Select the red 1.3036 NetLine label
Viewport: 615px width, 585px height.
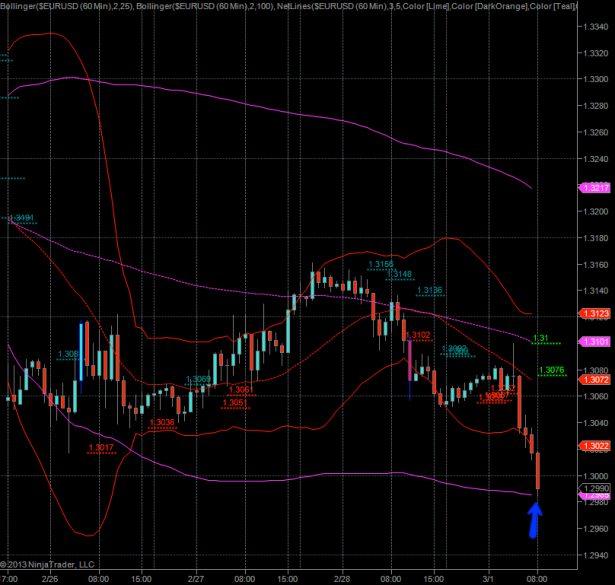tap(162, 422)
